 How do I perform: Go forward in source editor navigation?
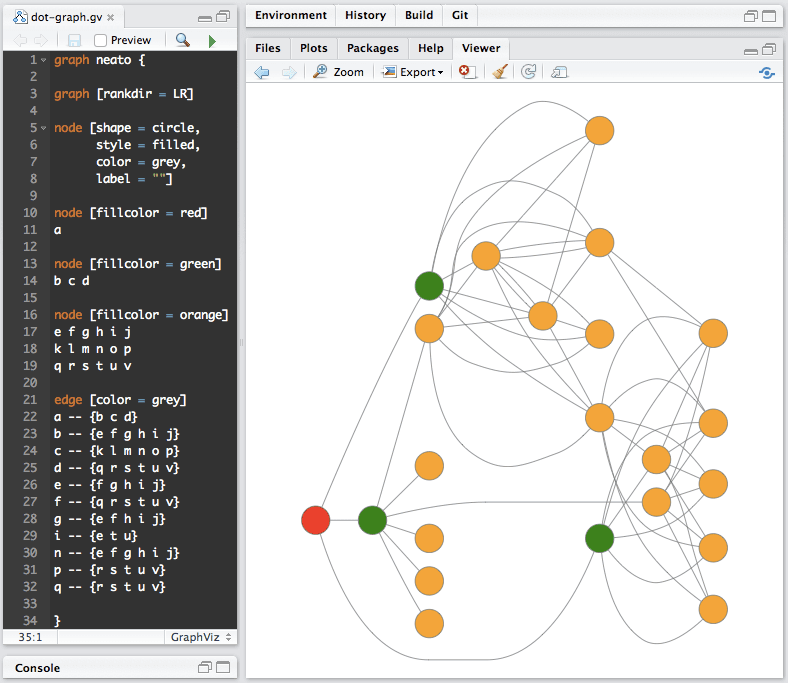pyautogui.click(x=41, y=40)
